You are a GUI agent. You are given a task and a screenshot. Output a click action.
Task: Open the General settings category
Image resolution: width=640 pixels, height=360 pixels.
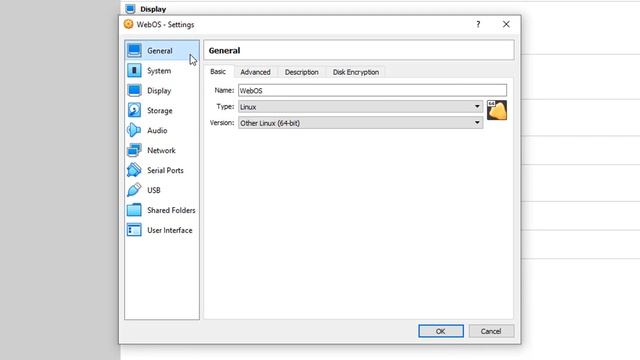[x=162, y=51]
